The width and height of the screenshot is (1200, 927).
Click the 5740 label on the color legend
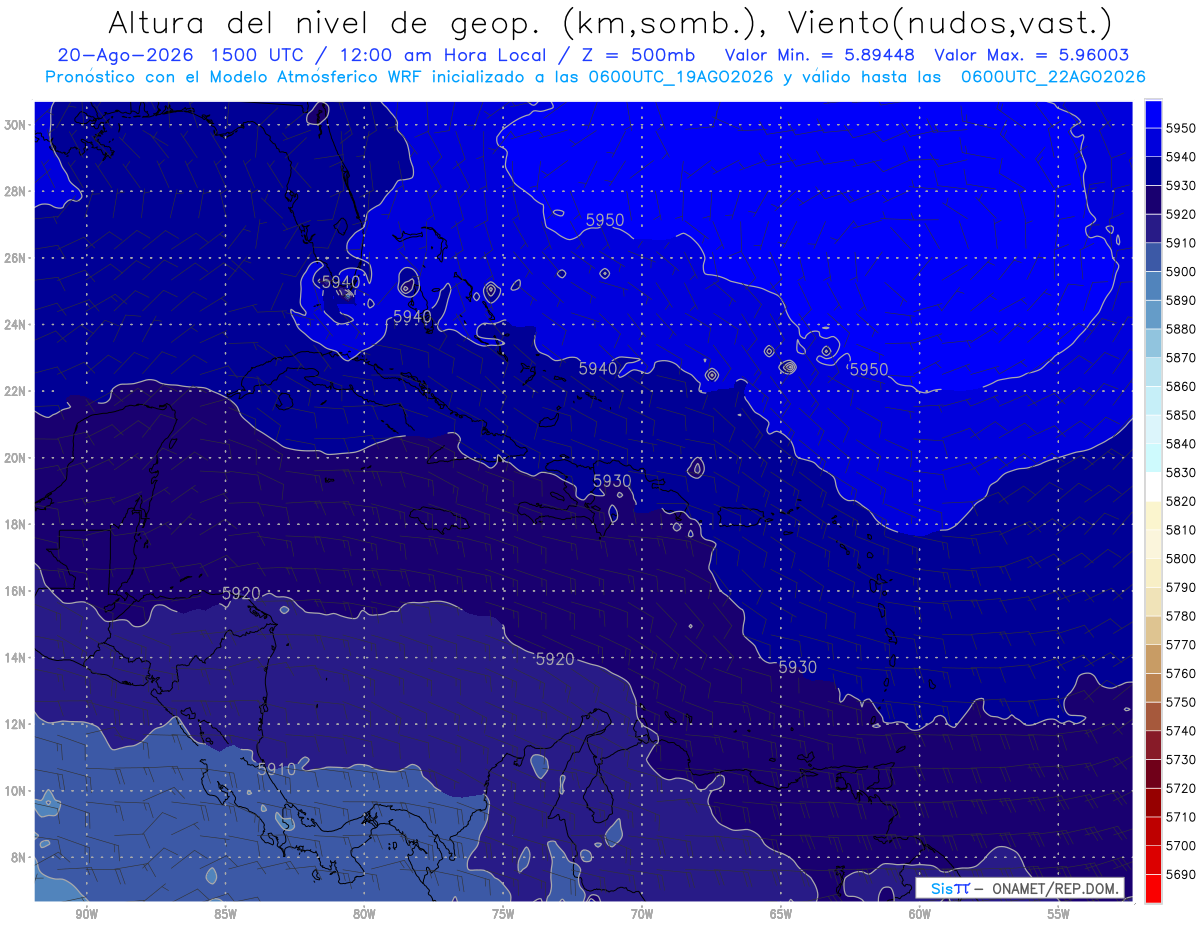tap(1180, 730)
